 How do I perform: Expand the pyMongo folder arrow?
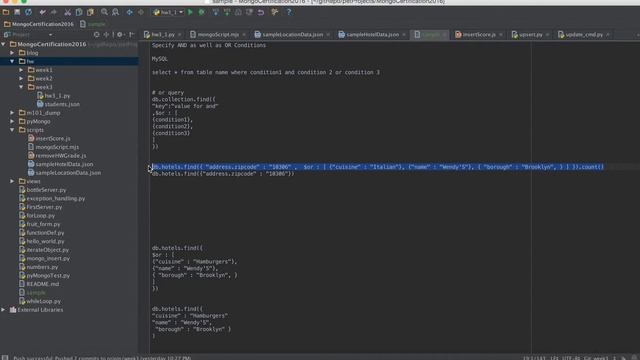(x=12, y=121)
